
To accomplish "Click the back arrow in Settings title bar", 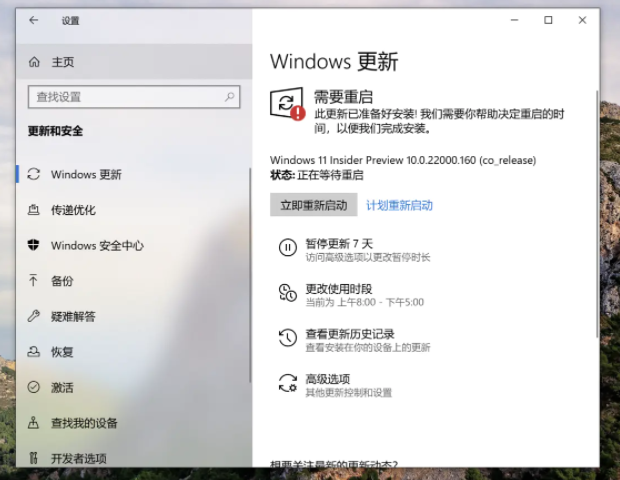I will tap(34, 20).
